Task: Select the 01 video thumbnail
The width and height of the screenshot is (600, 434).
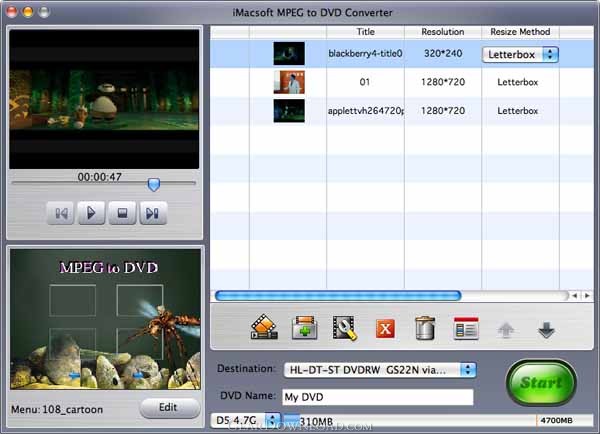Action: (x=289, y=82)
